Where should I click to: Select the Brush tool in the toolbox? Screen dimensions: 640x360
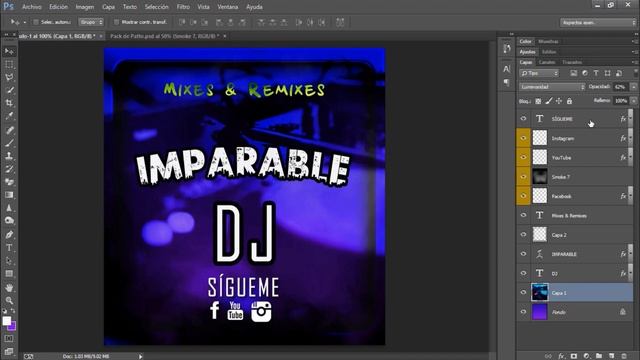9,143
